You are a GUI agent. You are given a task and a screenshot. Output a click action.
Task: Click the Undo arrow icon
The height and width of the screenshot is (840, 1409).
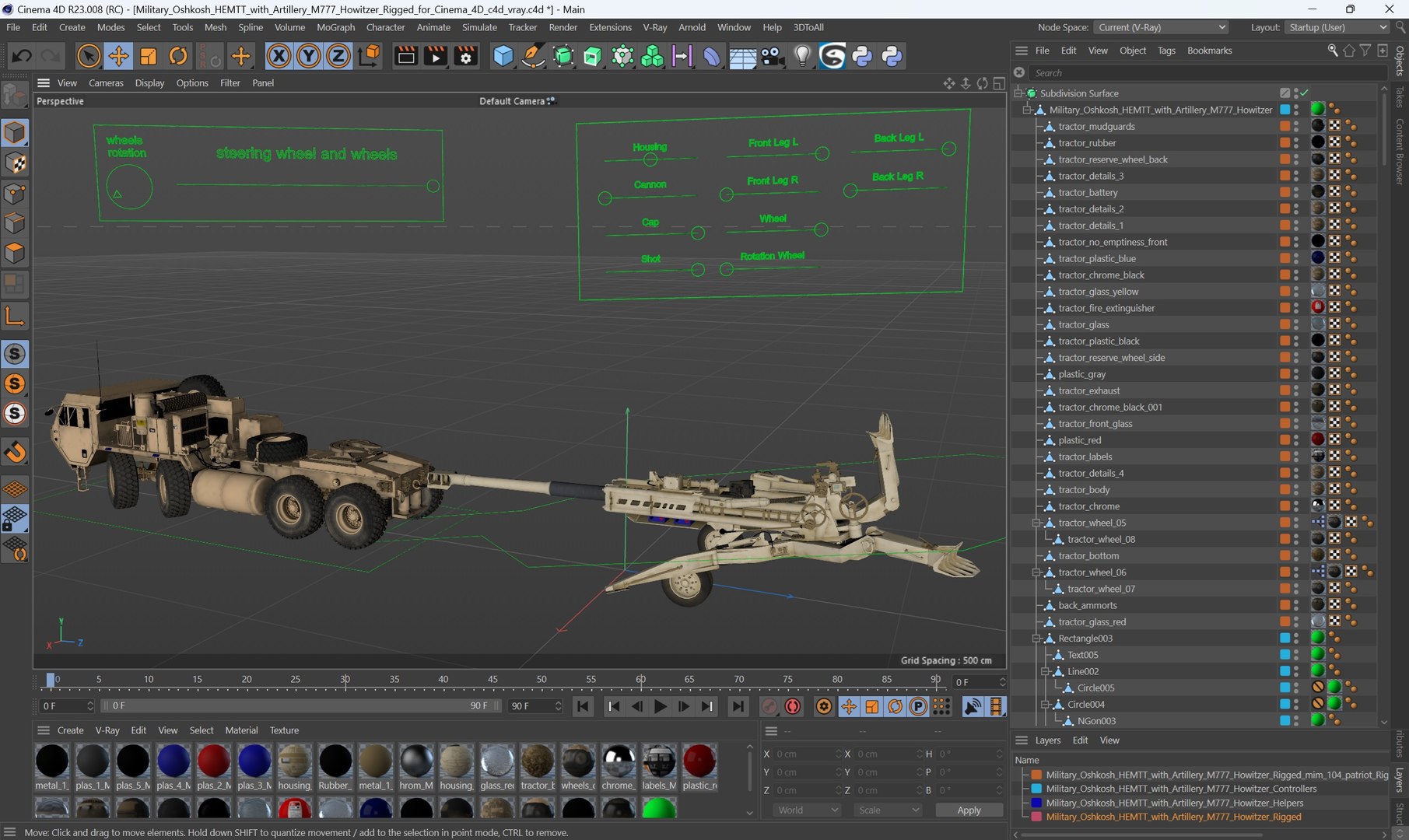(22, 56)
